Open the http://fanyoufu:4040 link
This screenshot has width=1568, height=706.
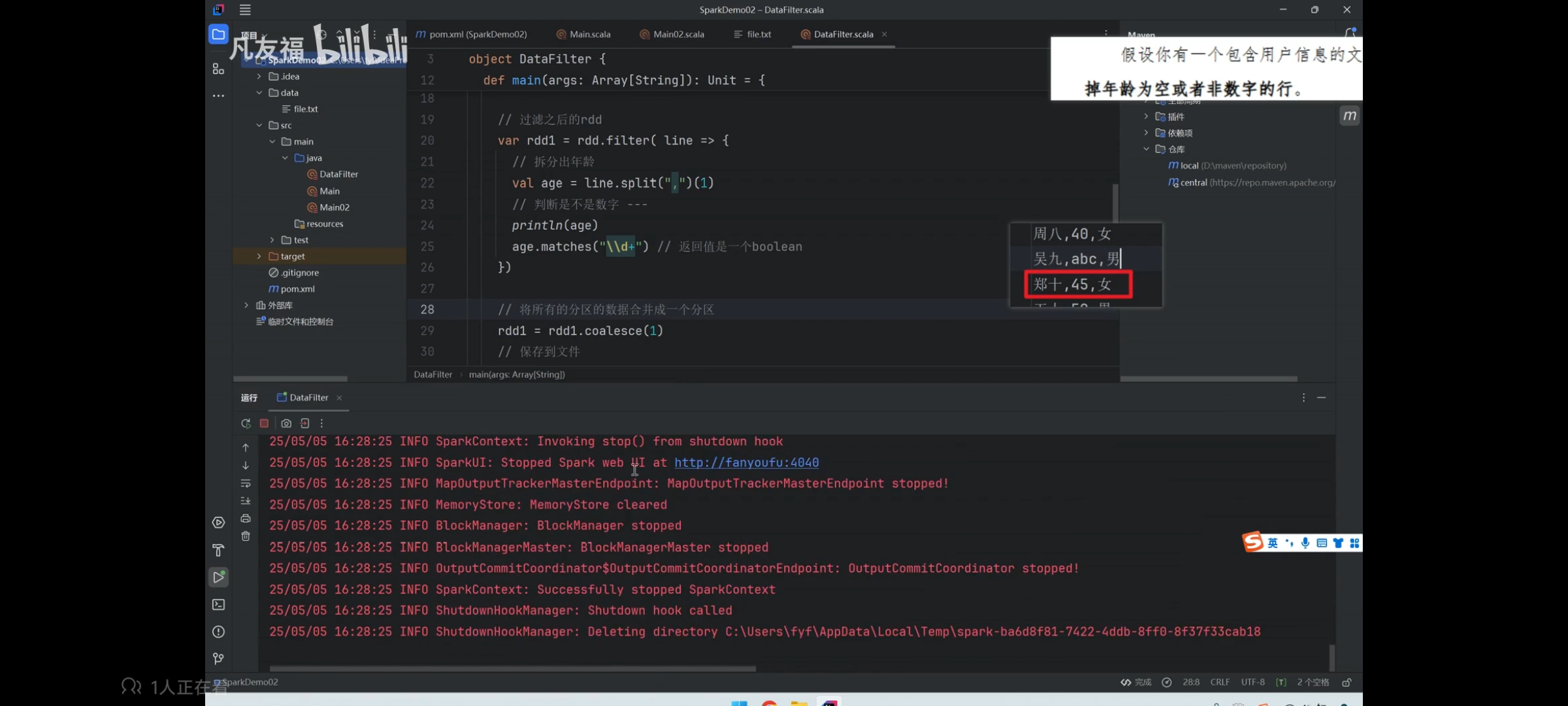[746, 463]
